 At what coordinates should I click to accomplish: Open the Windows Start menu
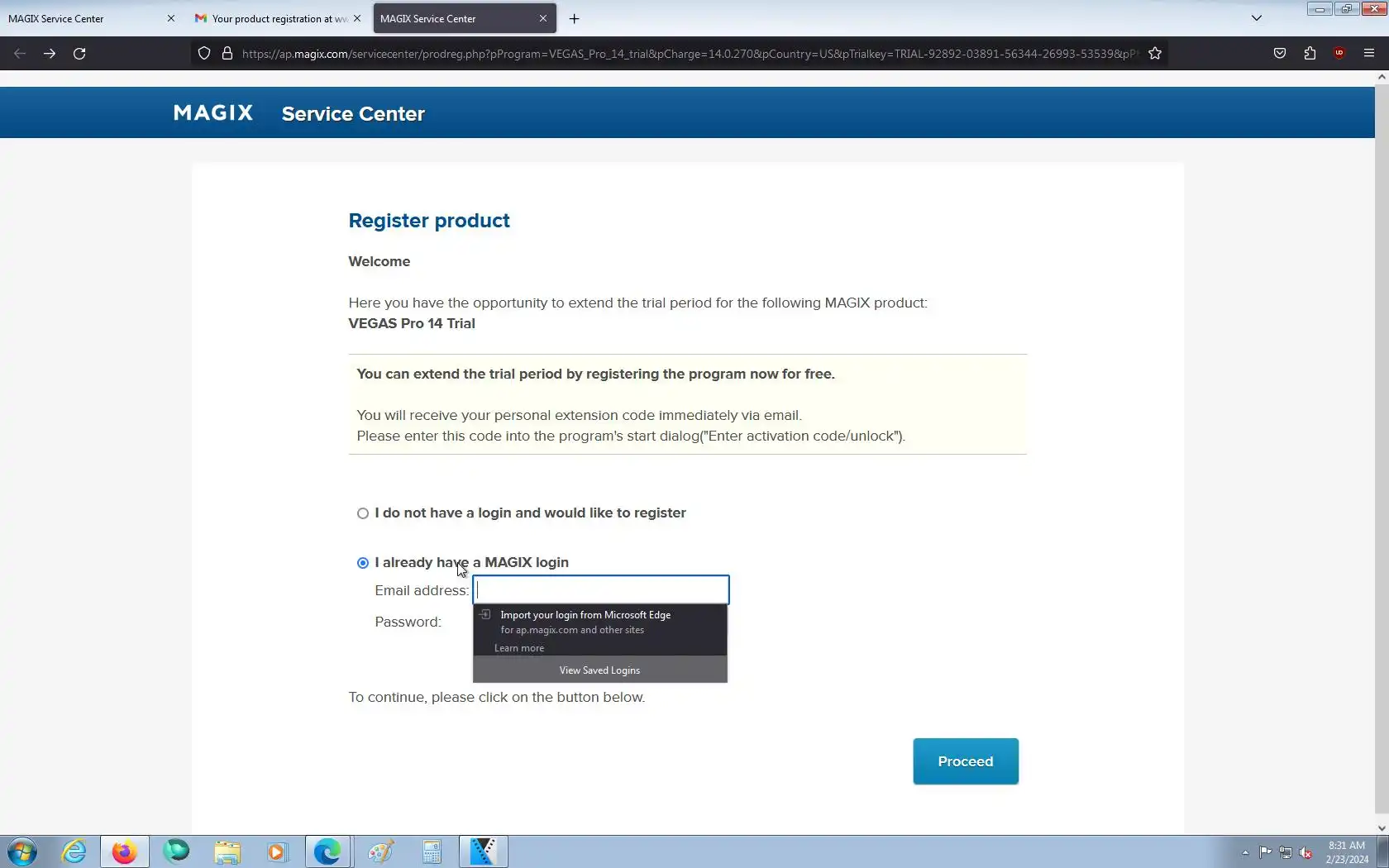(x=22, y=851)
